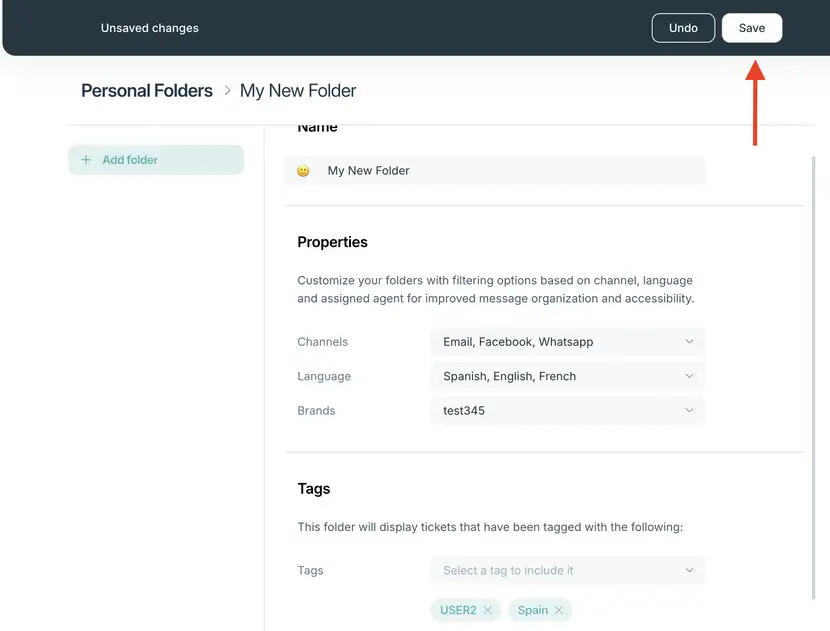Undo the unsaved changes

[x=683, y=28]
